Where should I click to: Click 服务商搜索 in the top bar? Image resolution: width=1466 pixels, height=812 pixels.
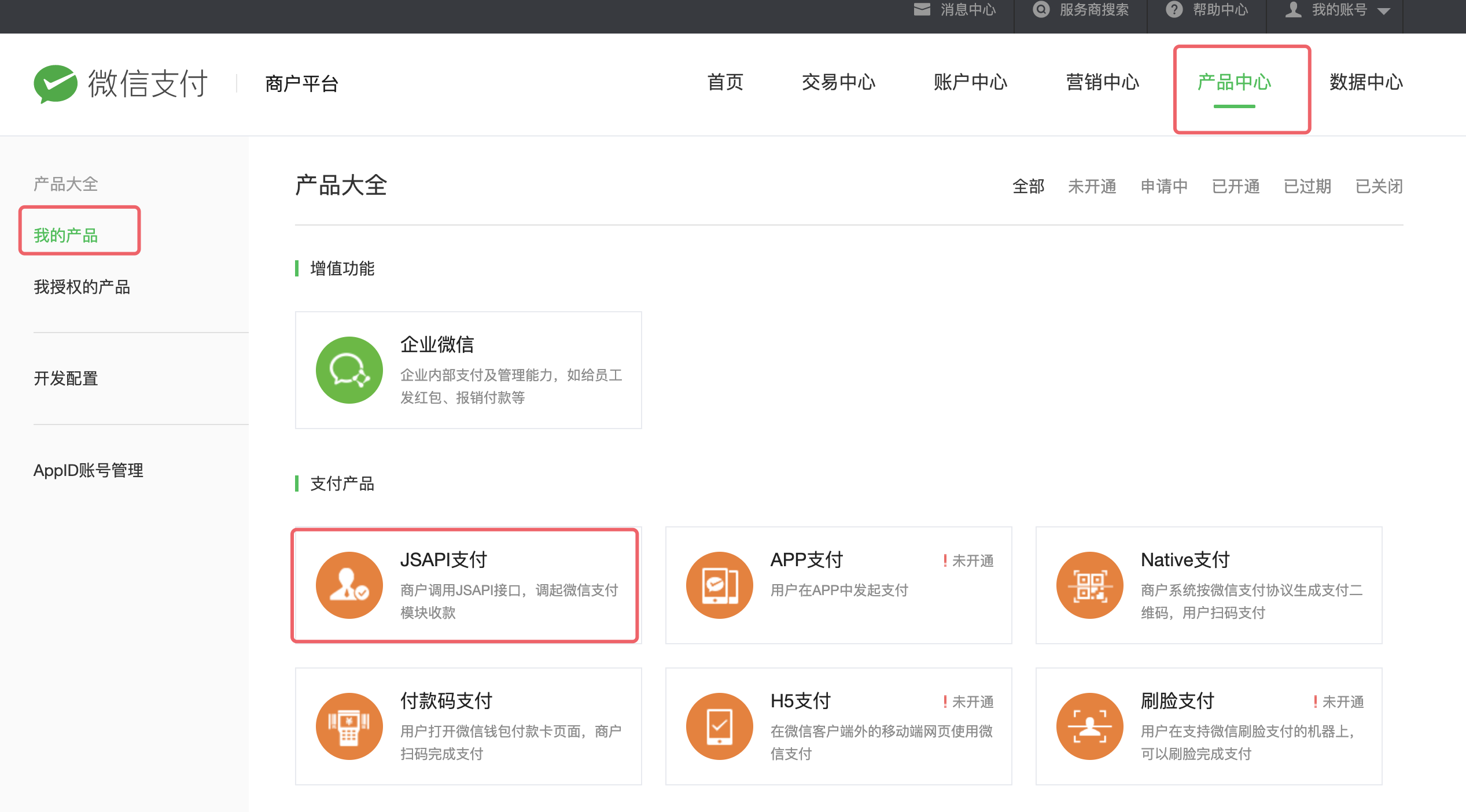[1093, 10]
